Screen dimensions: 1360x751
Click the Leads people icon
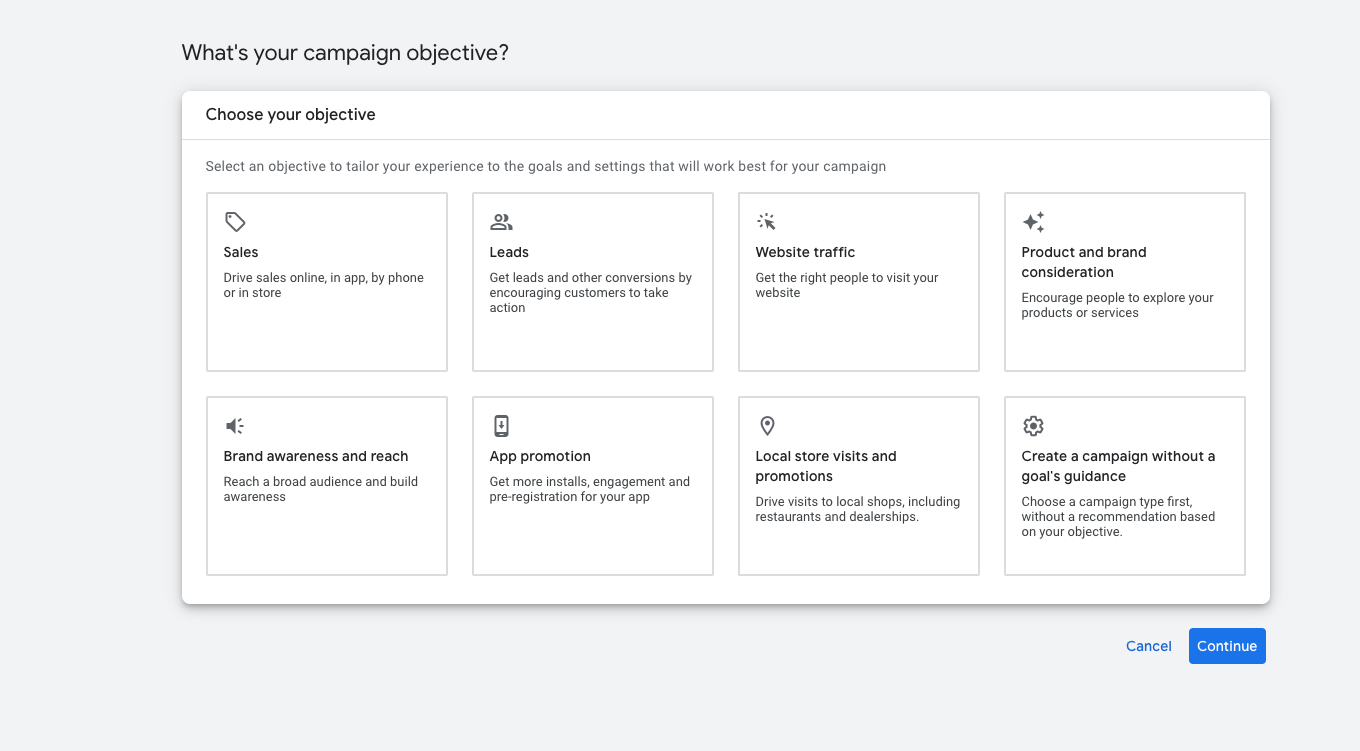pos(501,222)
